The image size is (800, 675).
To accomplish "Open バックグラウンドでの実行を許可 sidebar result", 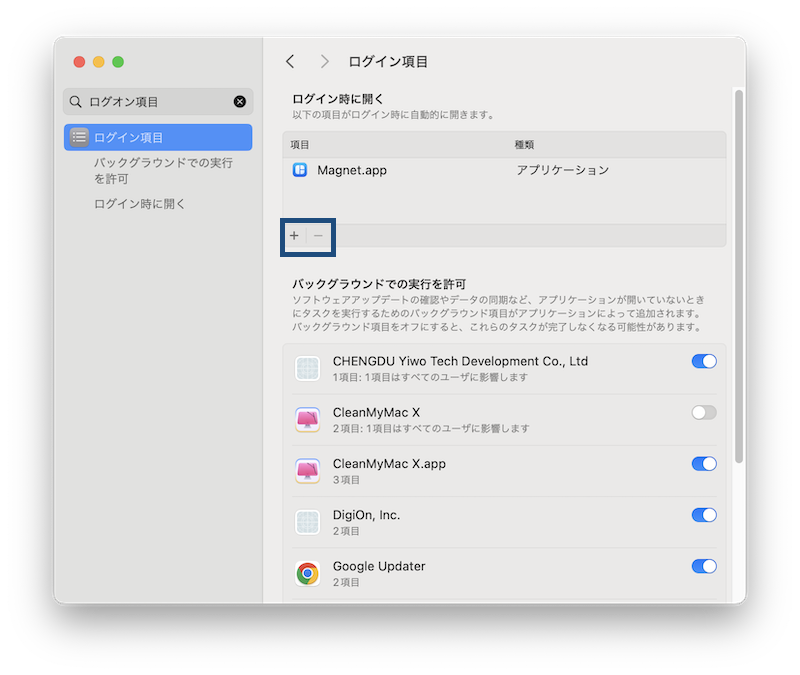I will [163, 171].
